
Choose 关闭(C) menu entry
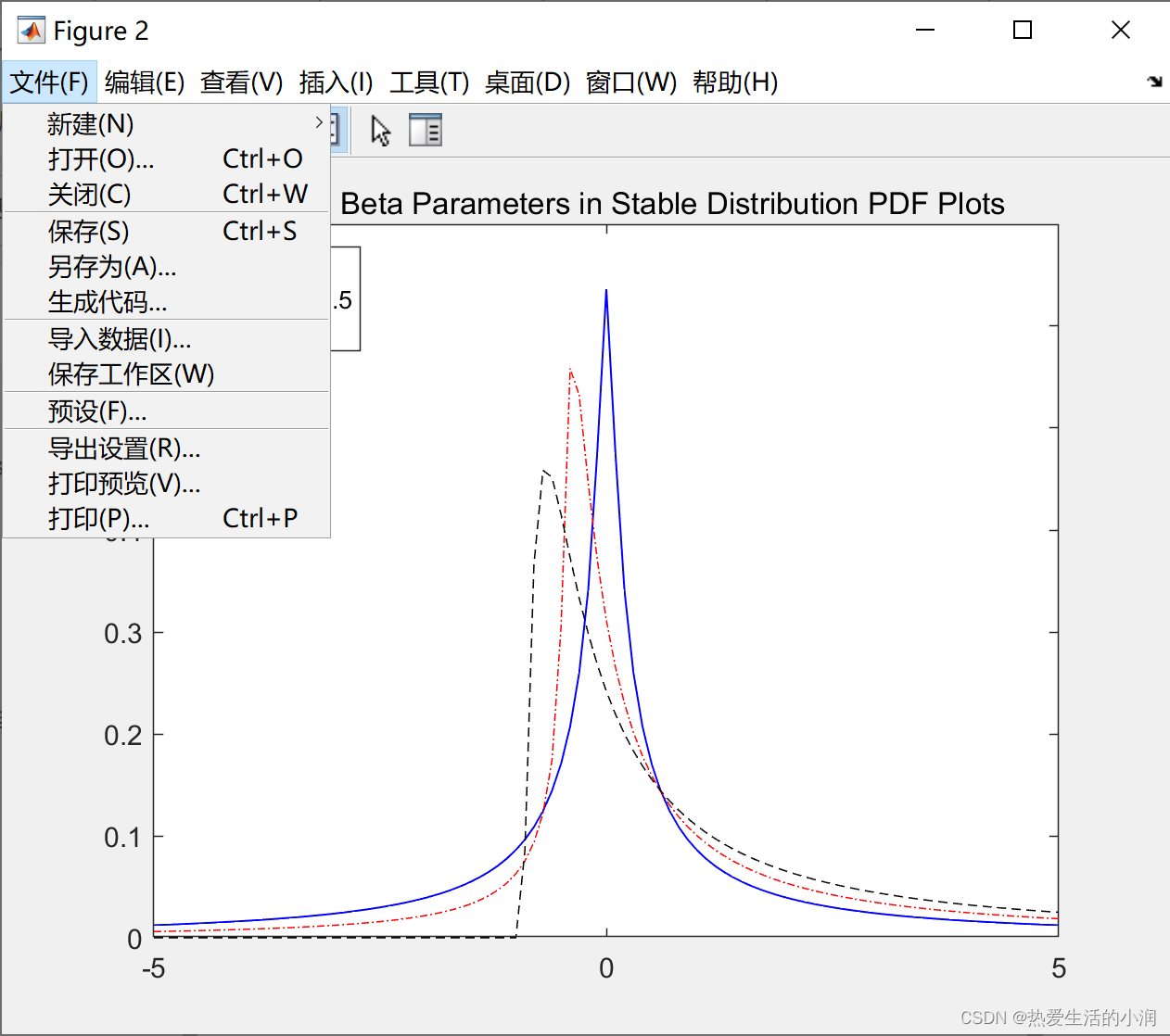[167, 194]
